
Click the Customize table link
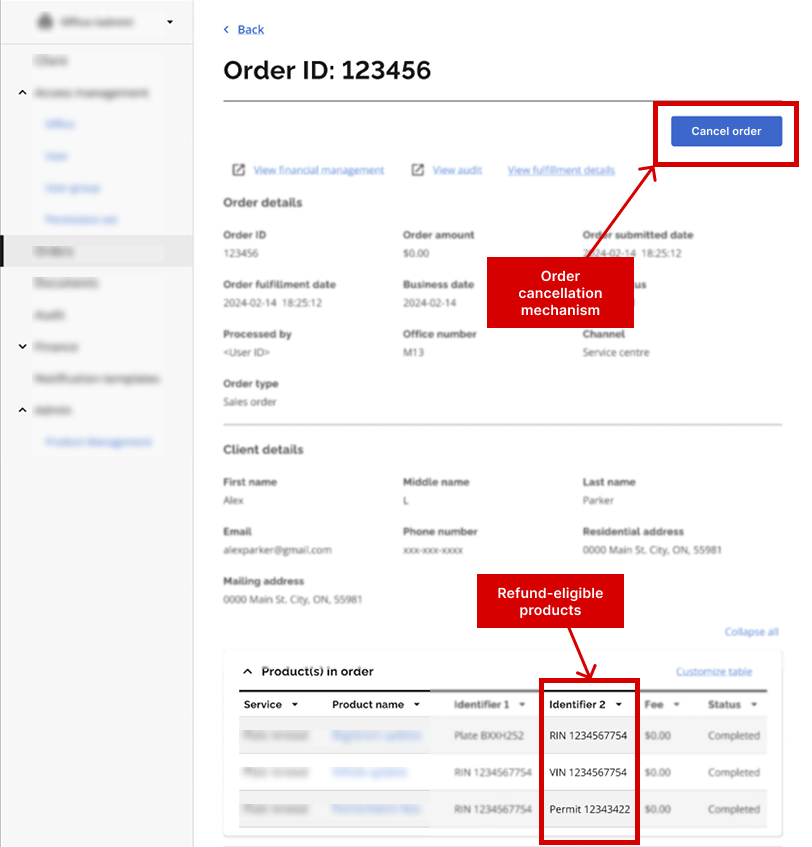point(714,671)
